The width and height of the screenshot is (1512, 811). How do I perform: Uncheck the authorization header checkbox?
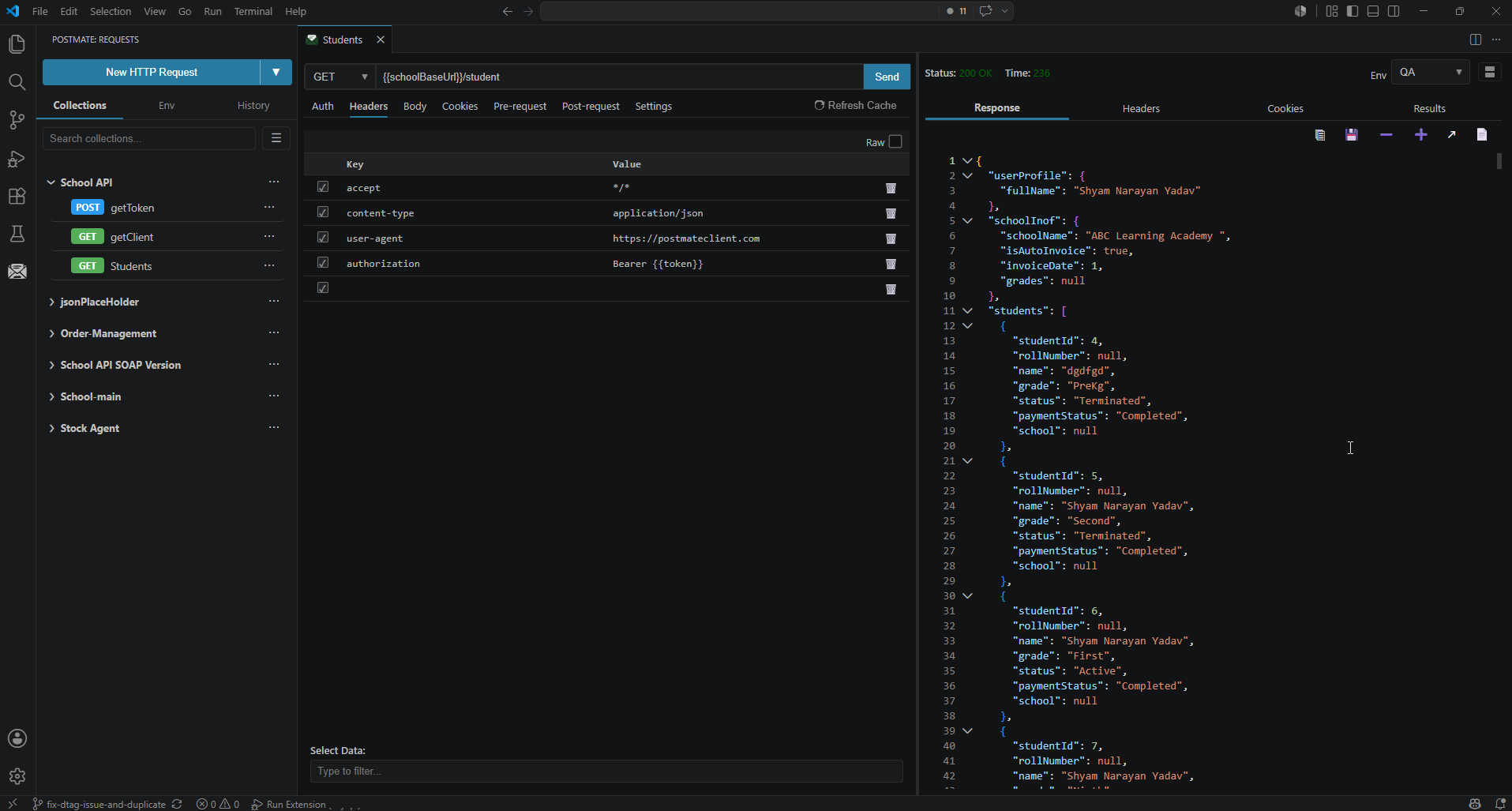323,263
